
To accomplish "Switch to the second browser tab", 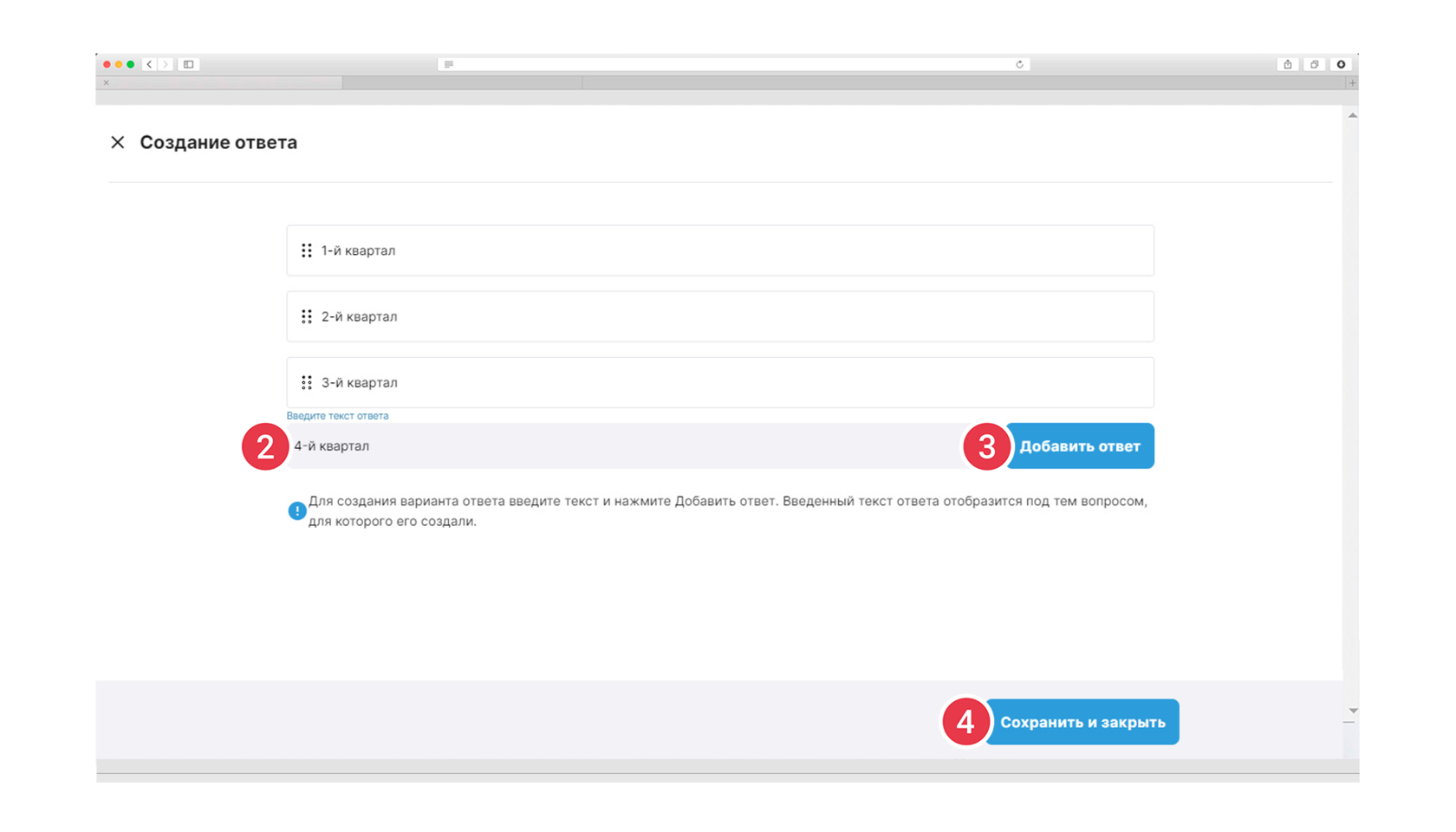I will click(462, 83).
